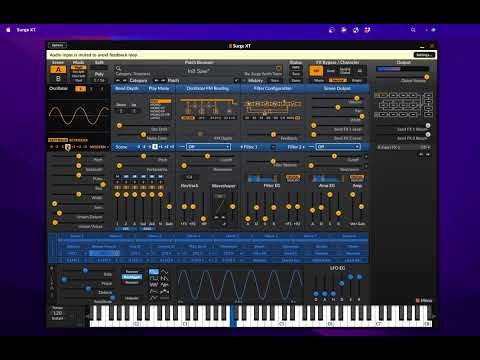
Task: Open the Zoom menu in Status
Action: click(296, 80)
